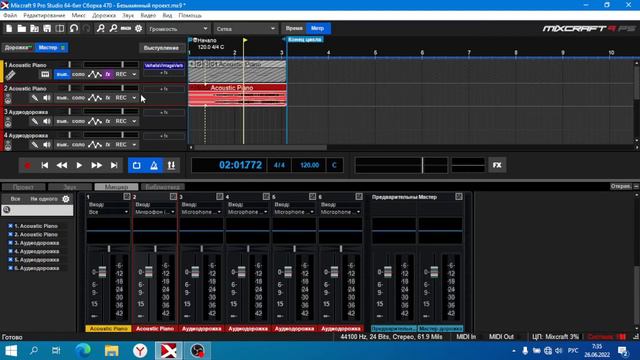This screenshot has width=640, height=360.
Task: Start recording with the red record button
Action: click(x=27, y=165)
